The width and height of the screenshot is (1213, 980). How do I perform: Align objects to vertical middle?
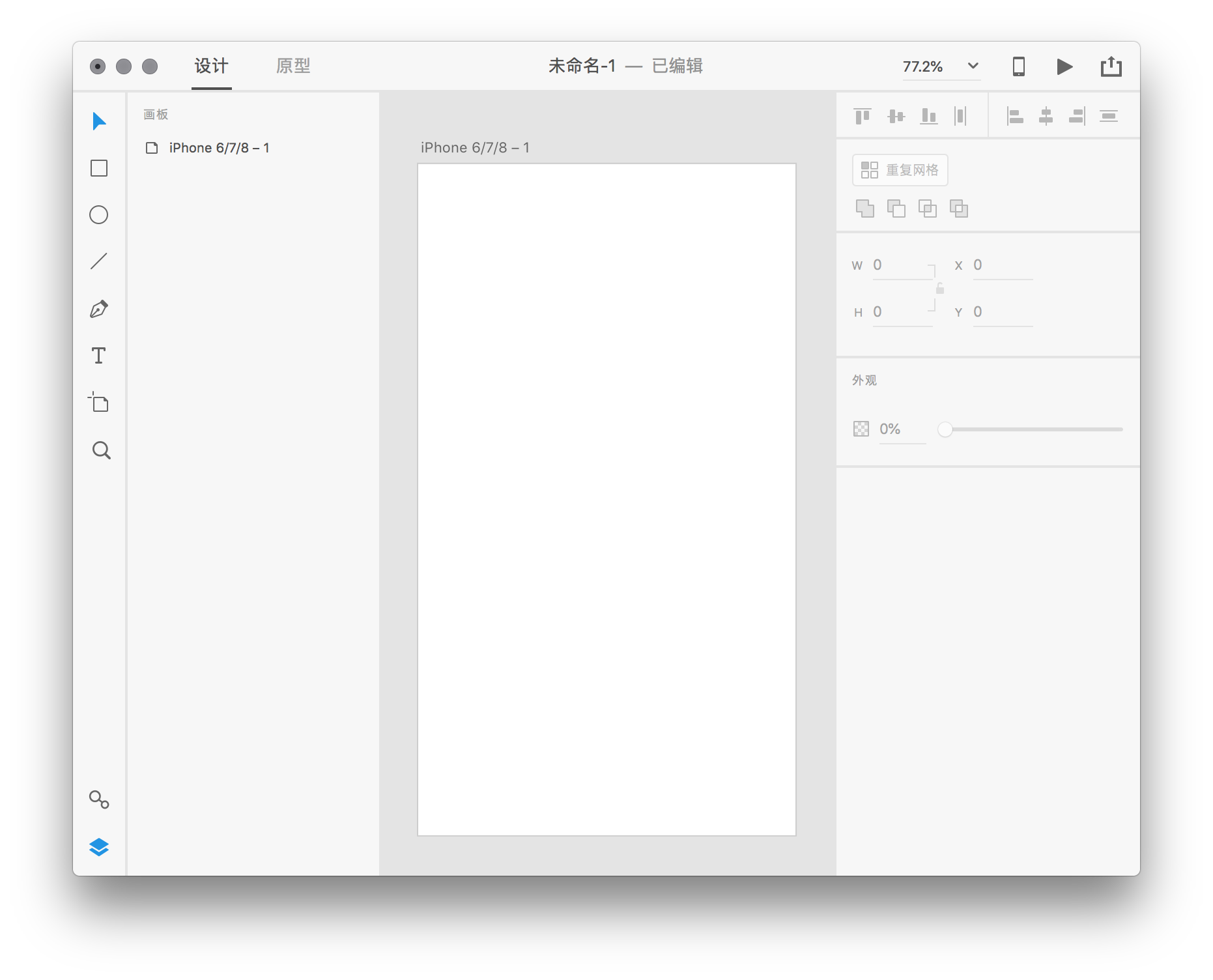pos(896,116)
